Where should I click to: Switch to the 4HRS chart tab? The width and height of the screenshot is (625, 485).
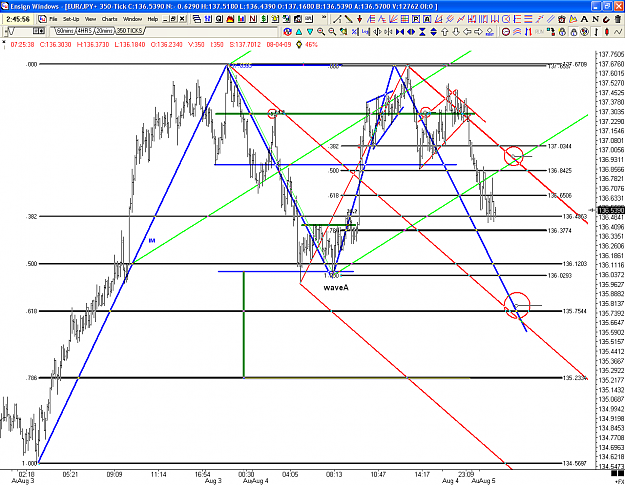coord(85,31)
